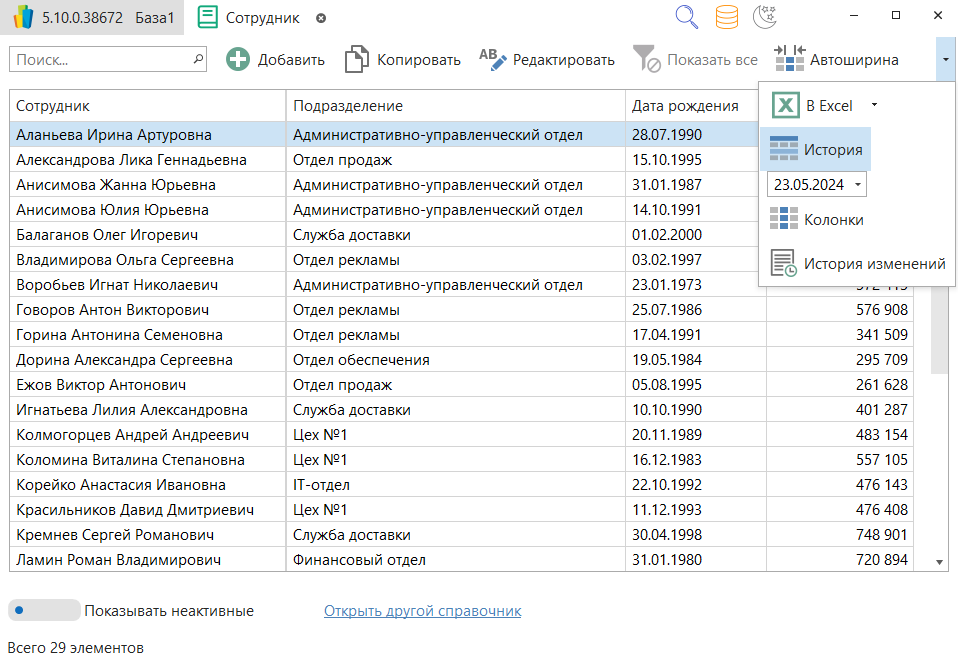Close the Сотрудник tab

pyautogui.click(x=320, y=18)
